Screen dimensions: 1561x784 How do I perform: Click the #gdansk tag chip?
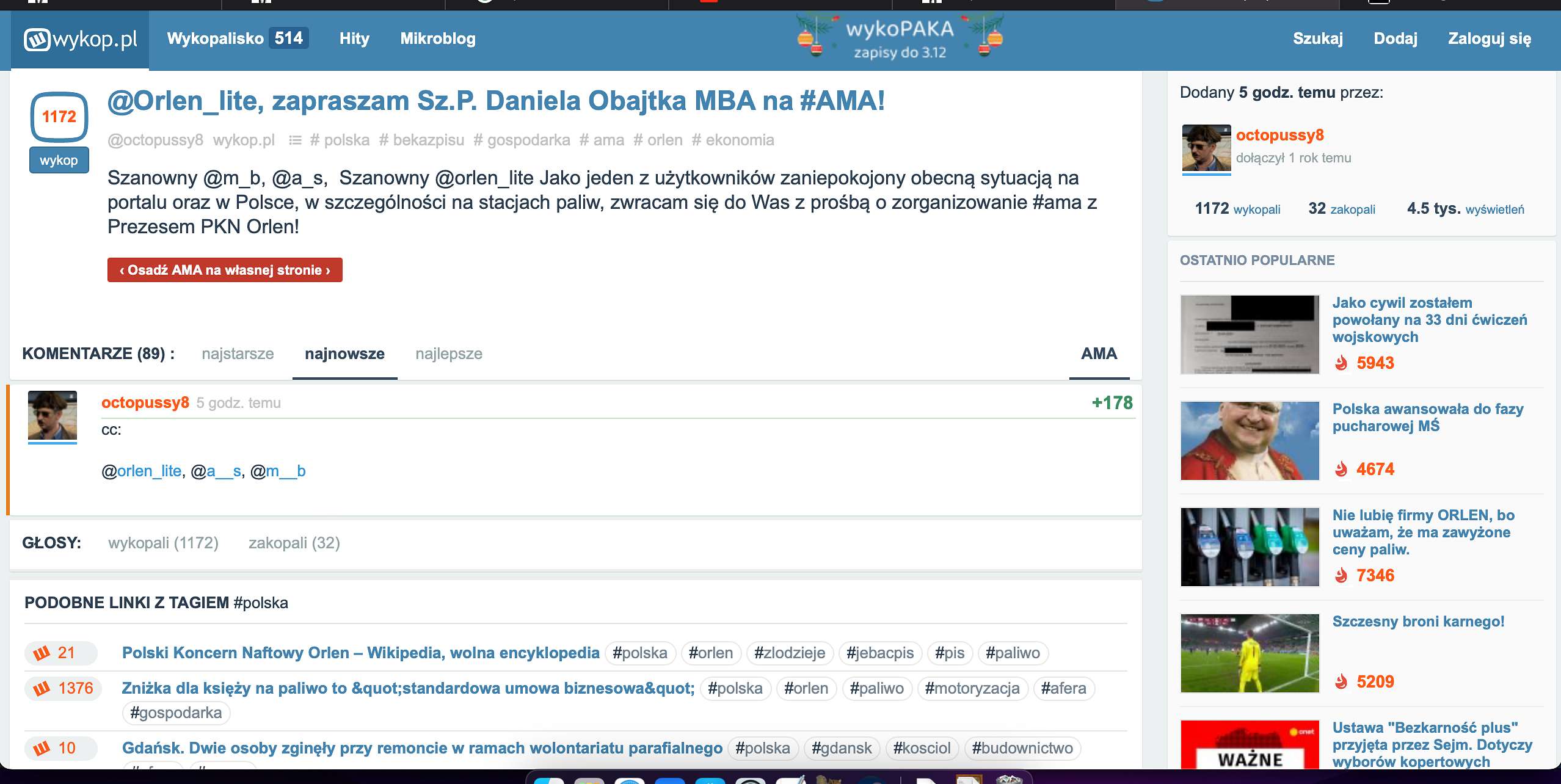click(842, 748)
